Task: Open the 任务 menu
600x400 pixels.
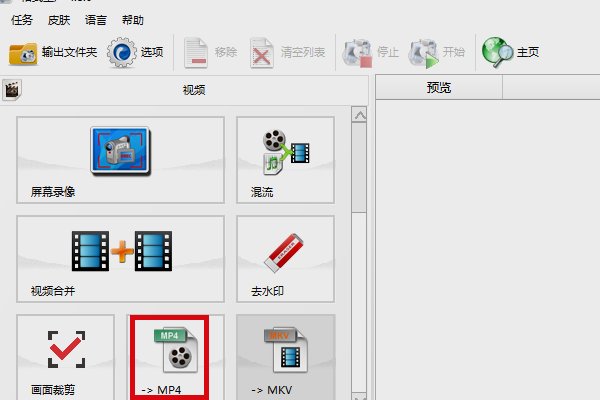Action: click(x=22, y=20)
